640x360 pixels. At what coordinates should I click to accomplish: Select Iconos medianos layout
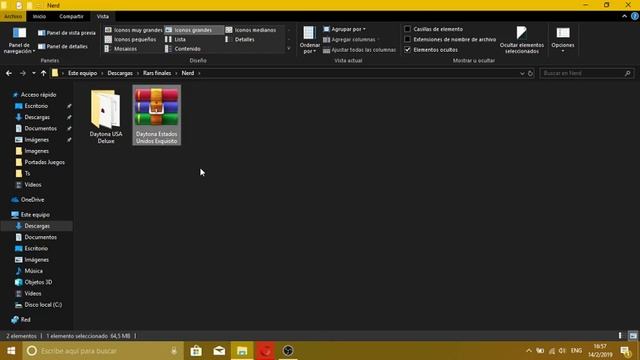click(251, 30)
